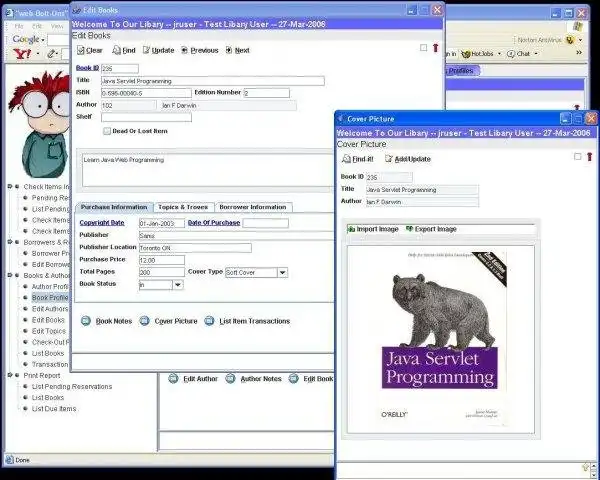This screenshot has width=600, height=480.
Task: Switch to Borrower Information tab
Action: (253, 207)
